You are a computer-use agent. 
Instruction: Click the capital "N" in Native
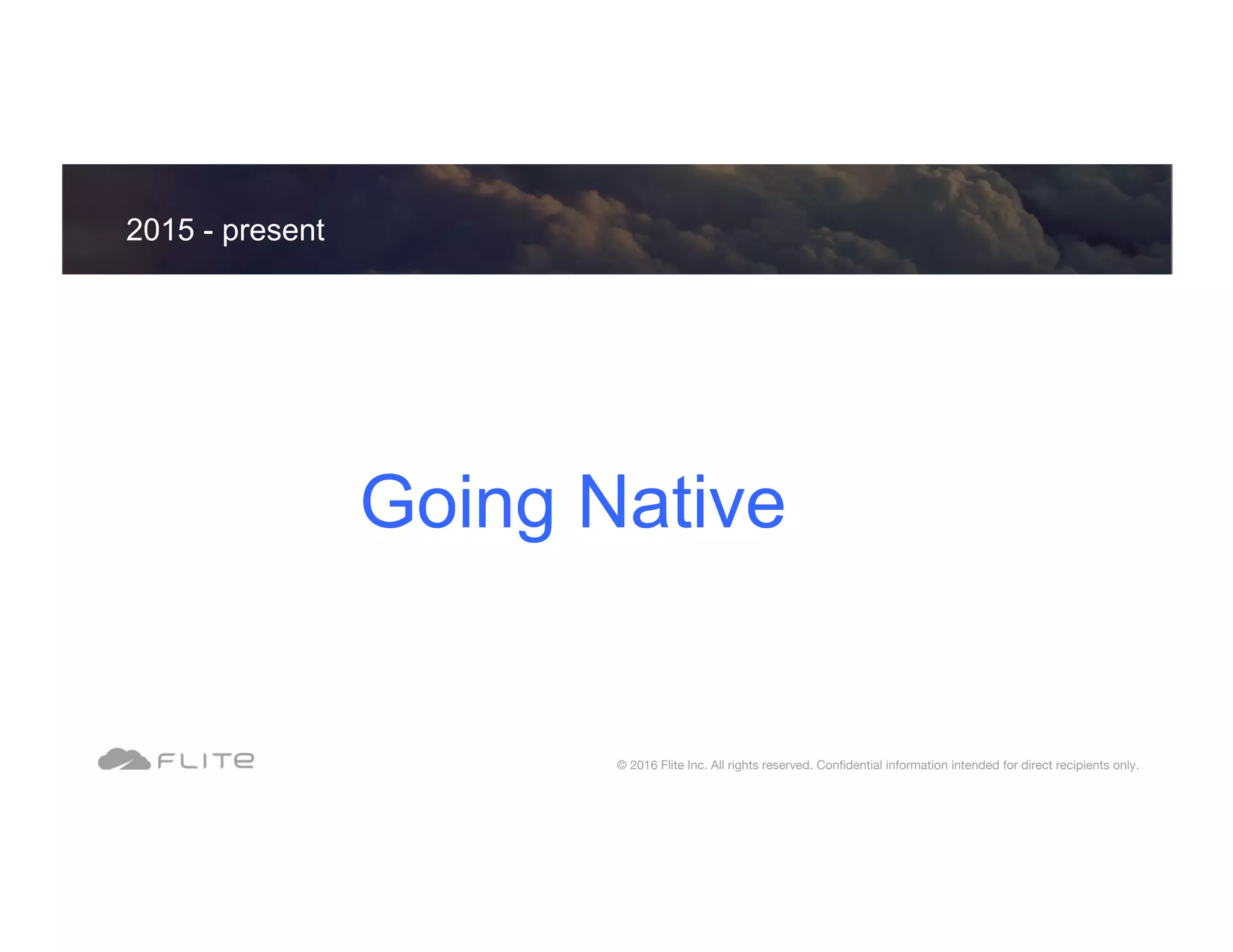click(x=603, y=502)
